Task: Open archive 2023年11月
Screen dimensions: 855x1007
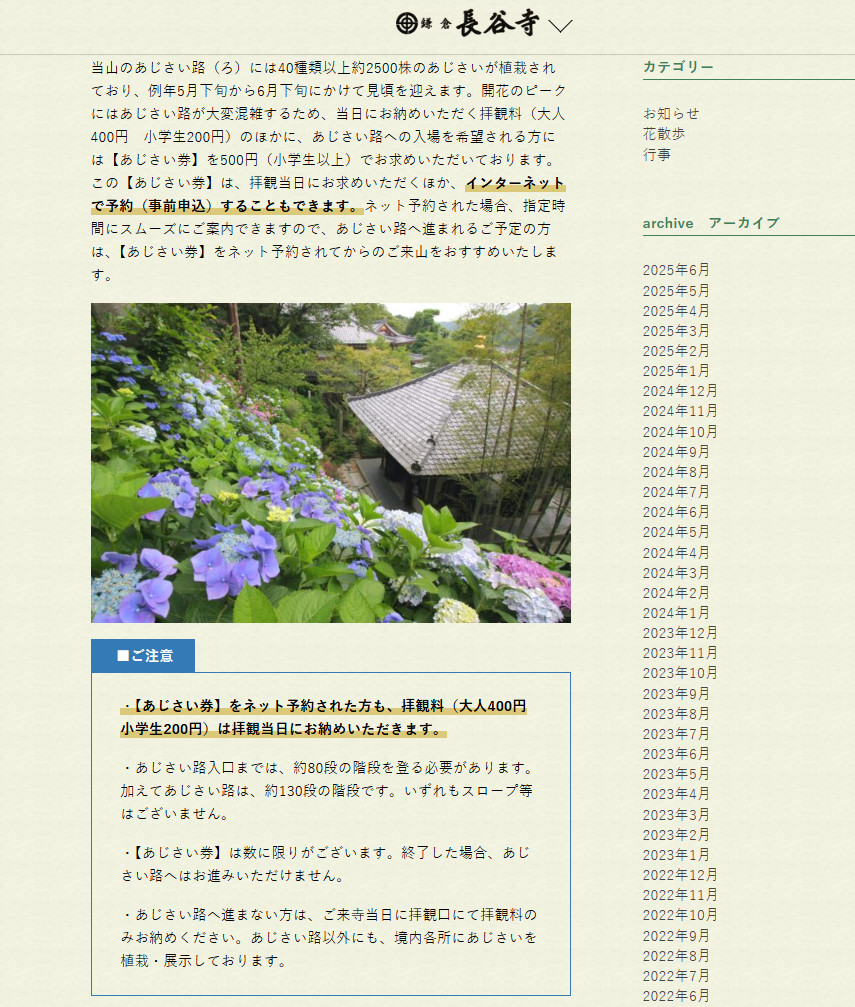Action: (680, 653)
